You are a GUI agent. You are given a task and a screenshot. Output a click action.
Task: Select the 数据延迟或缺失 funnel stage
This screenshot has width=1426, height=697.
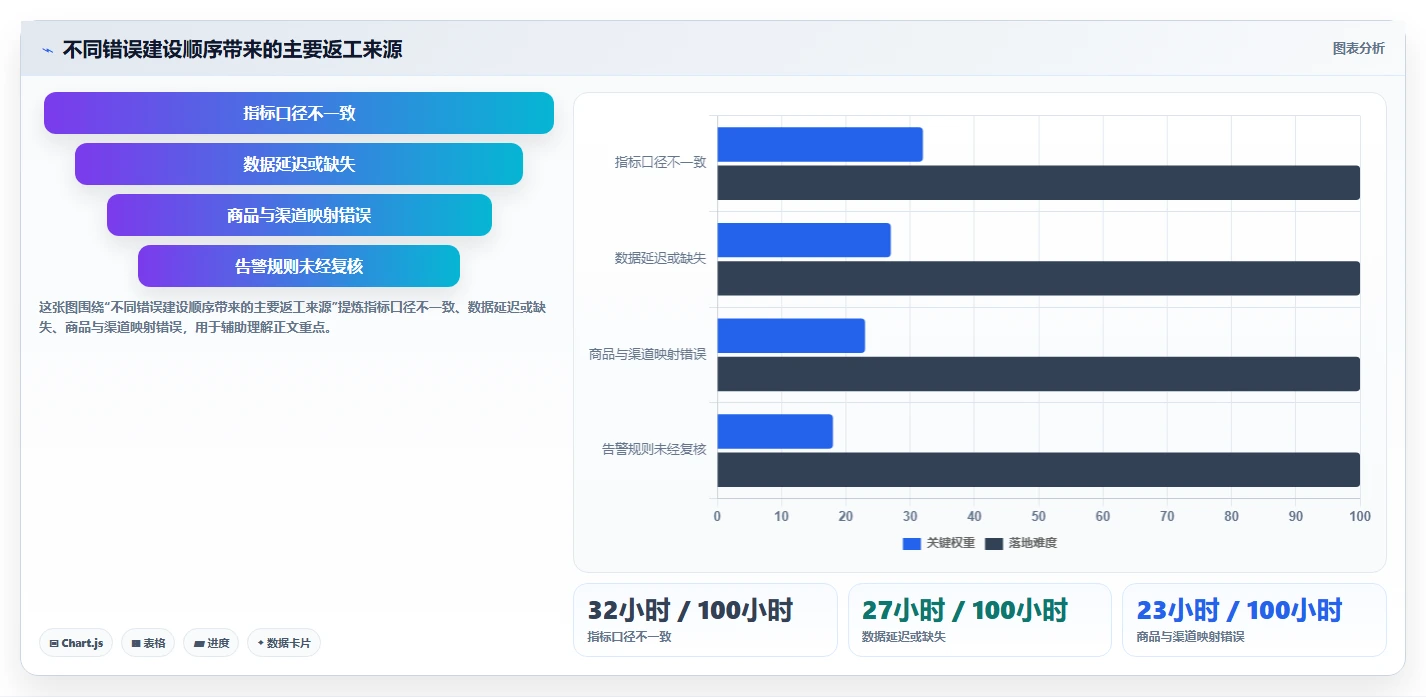[299, 164]
